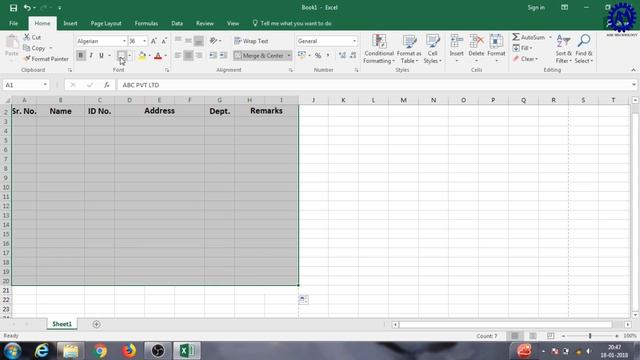This screenshot has height=360, width=640.
Task: Align text to the left
Action: 178,55
